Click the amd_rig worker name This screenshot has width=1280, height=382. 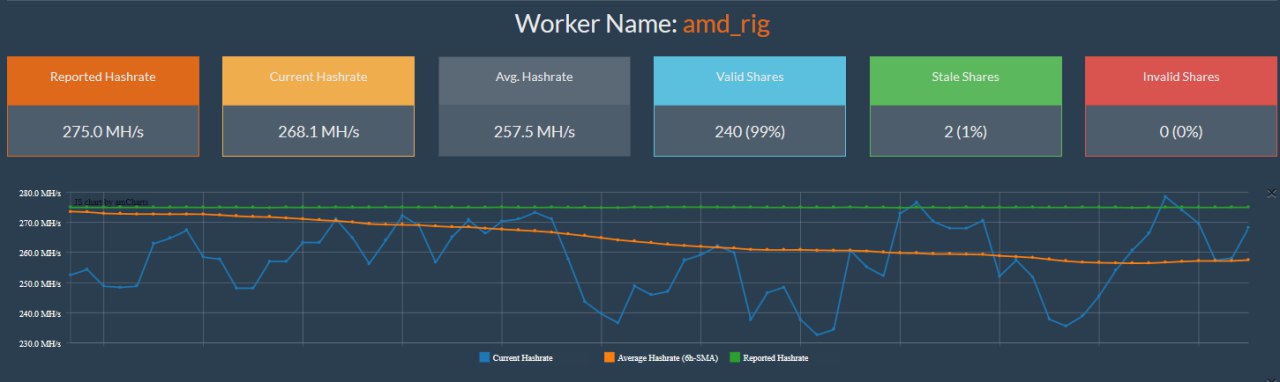click(x=726, y=25)
